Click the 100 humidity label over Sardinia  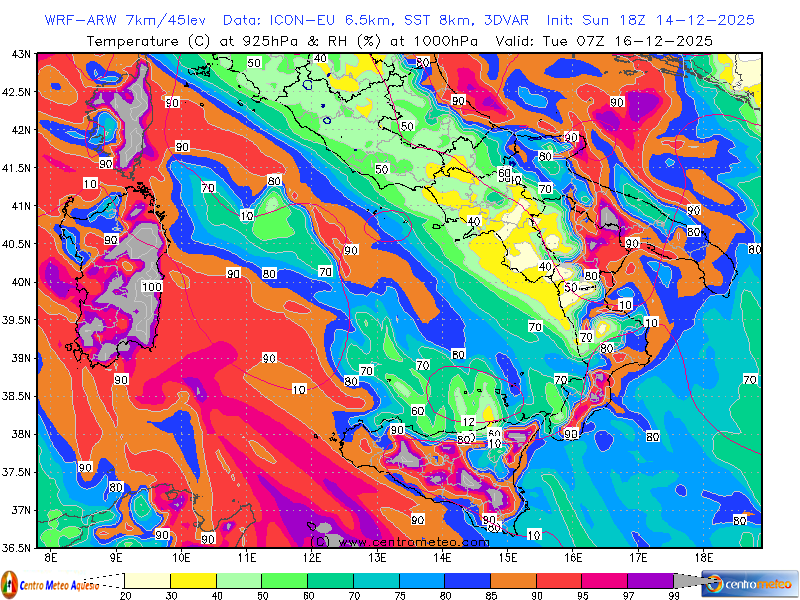[152, 287]
